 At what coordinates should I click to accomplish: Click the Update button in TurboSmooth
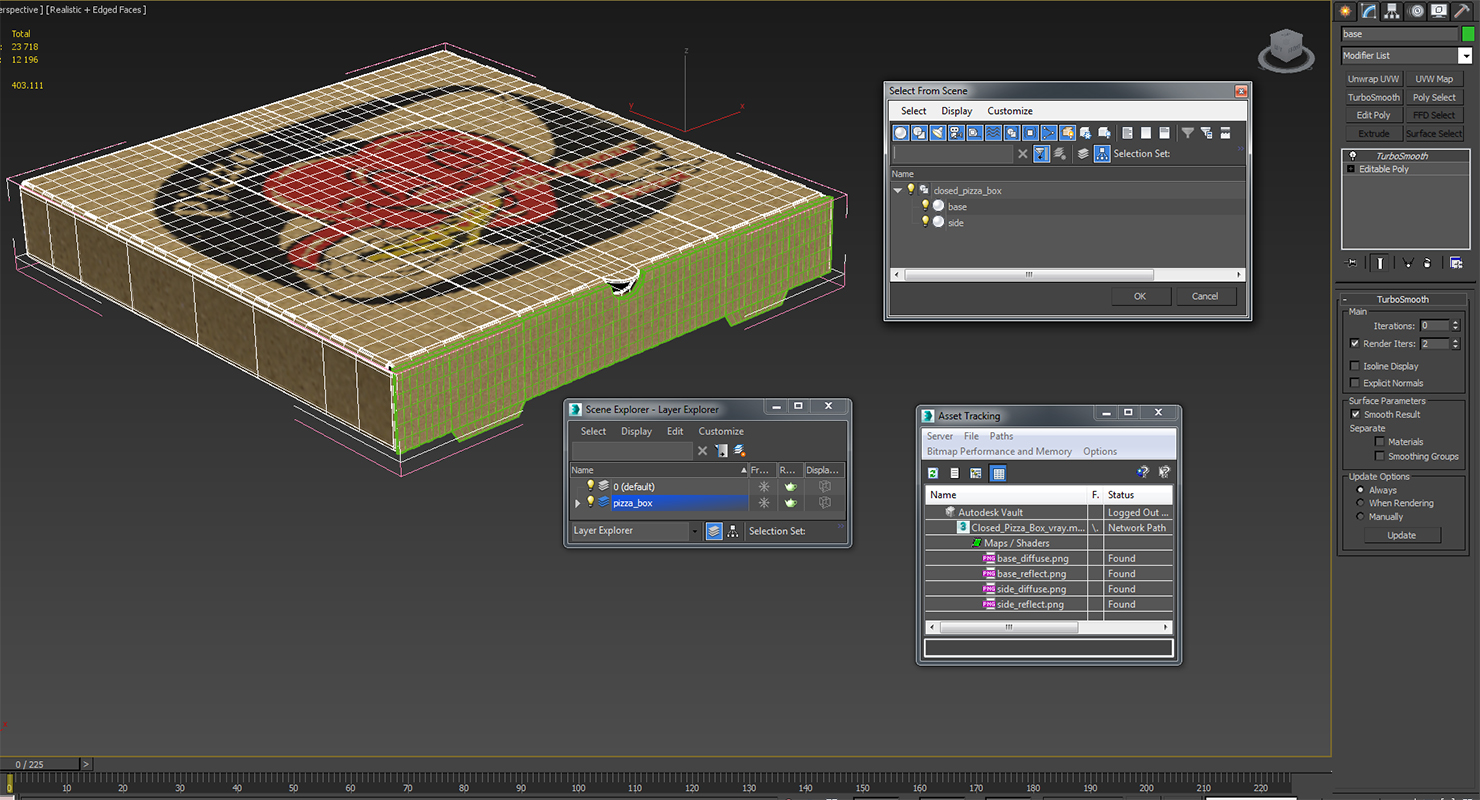[x=1401, y=535]
